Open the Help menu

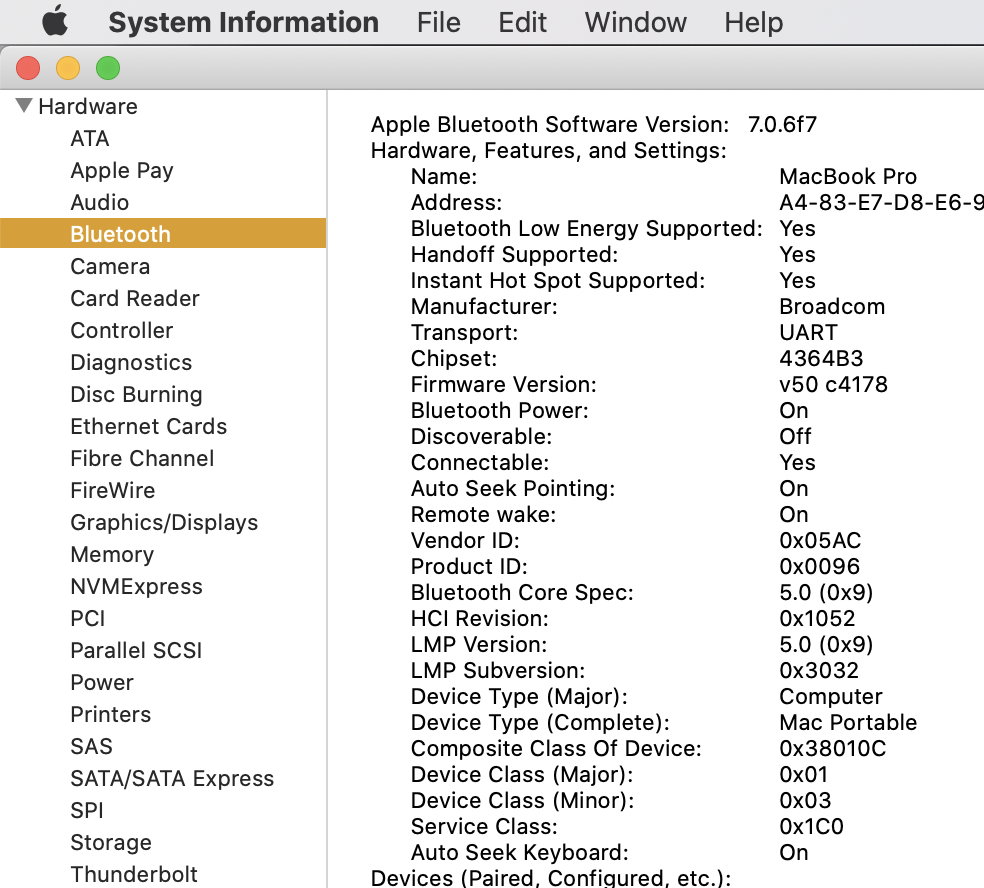tap(753, 22)
